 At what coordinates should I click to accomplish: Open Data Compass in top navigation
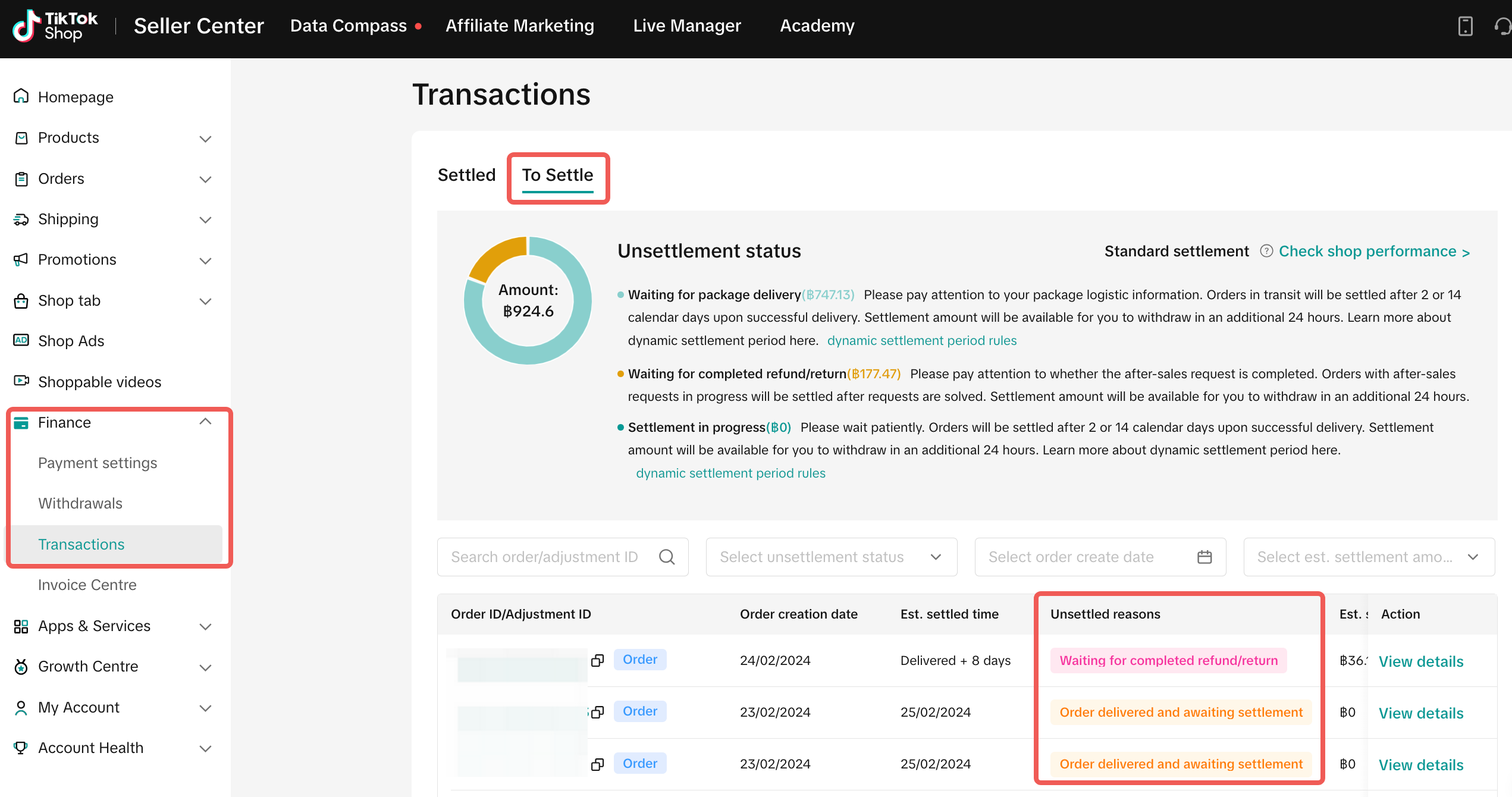[x=349, y=26]
